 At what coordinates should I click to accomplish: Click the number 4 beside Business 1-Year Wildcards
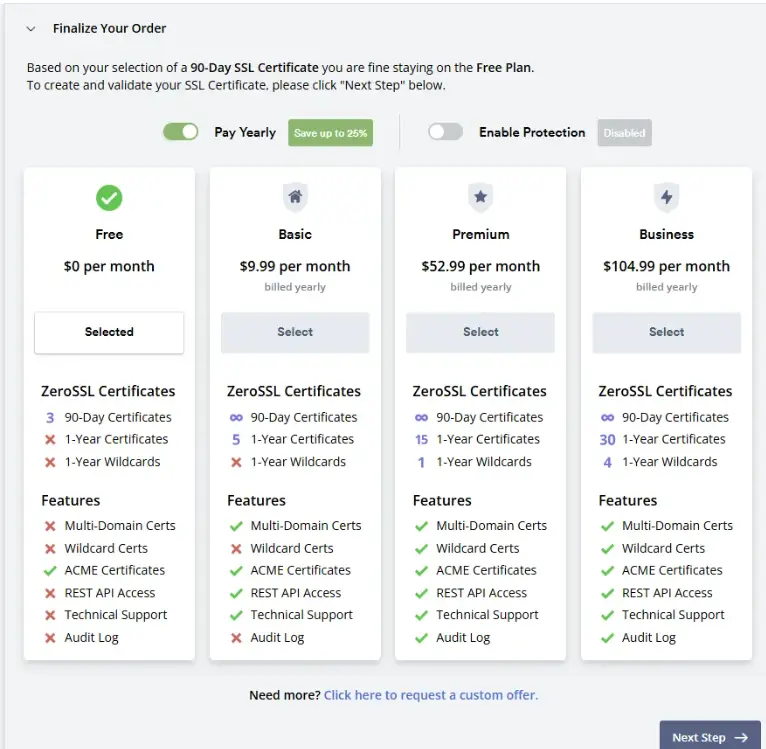coord(607,462)
